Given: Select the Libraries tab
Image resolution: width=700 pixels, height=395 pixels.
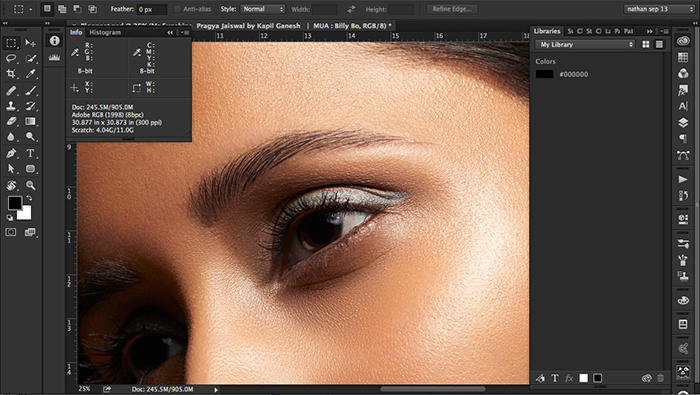Looking at the screenshot, I should pyautogui.click(x=547, y=31).
